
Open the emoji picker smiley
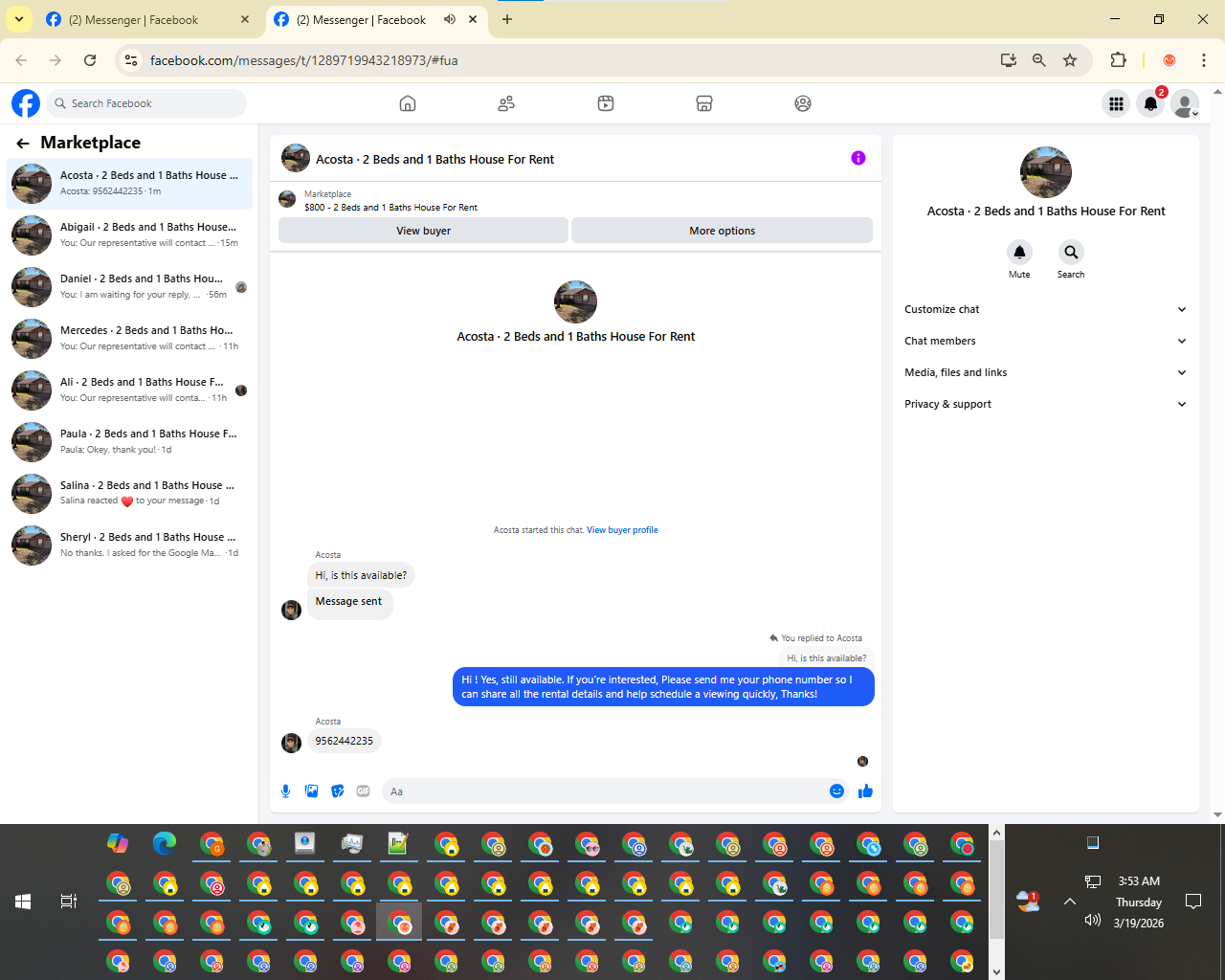click(x=836, y=791)
